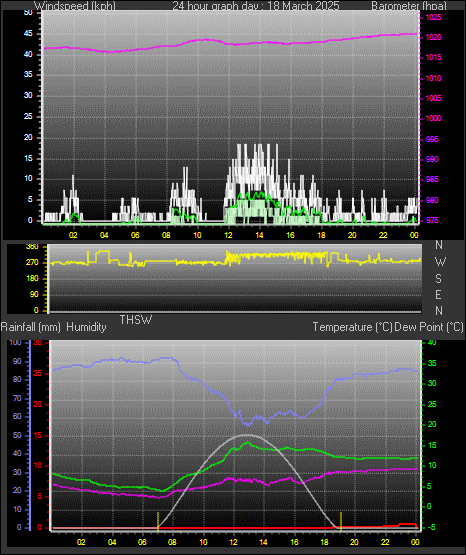Select the red 25 rainfall axis value
466x555 pixels.
pyautogui.click(x=38, y=373)
